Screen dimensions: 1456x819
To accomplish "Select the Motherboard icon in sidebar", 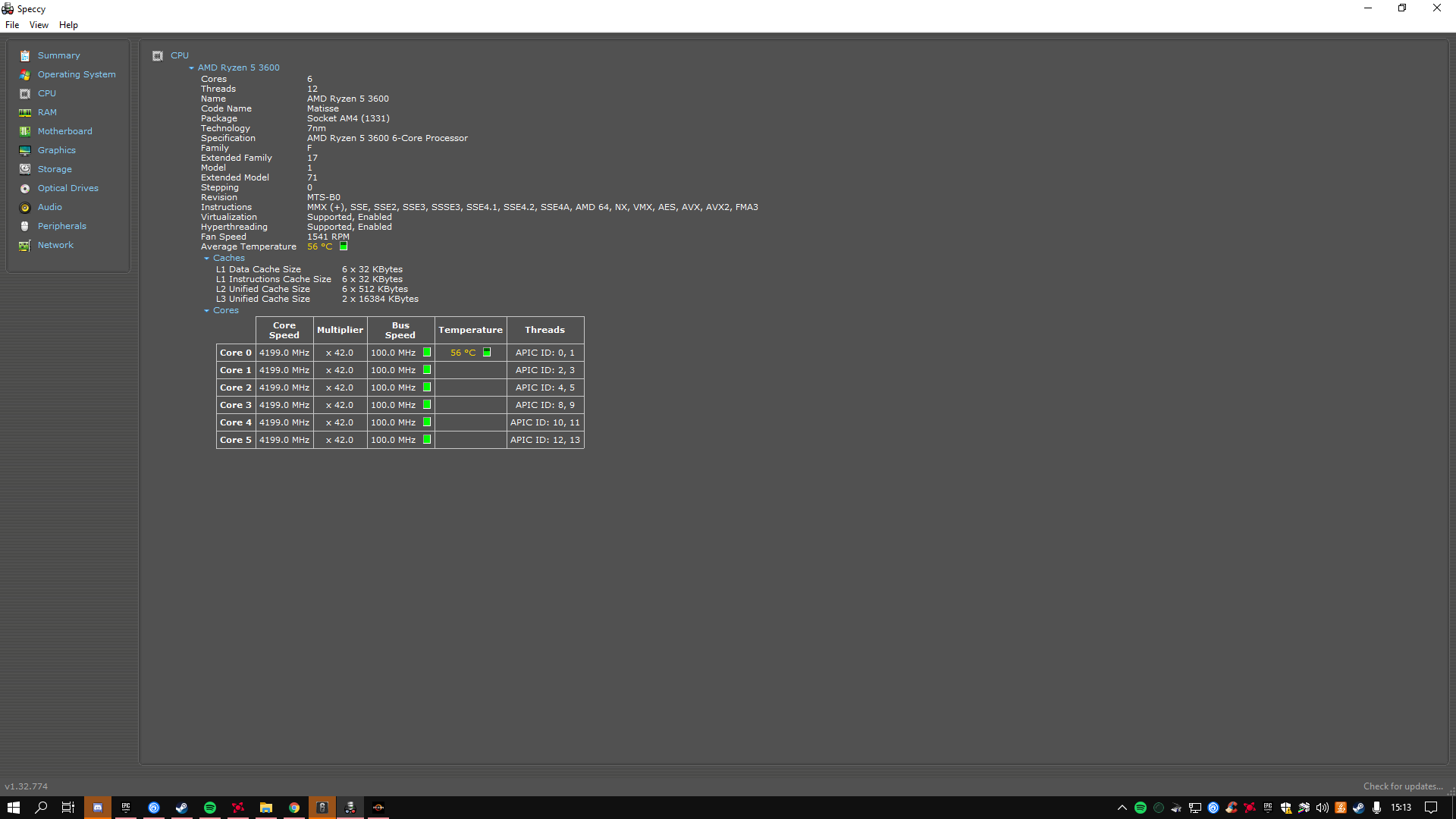I will 25,131.
